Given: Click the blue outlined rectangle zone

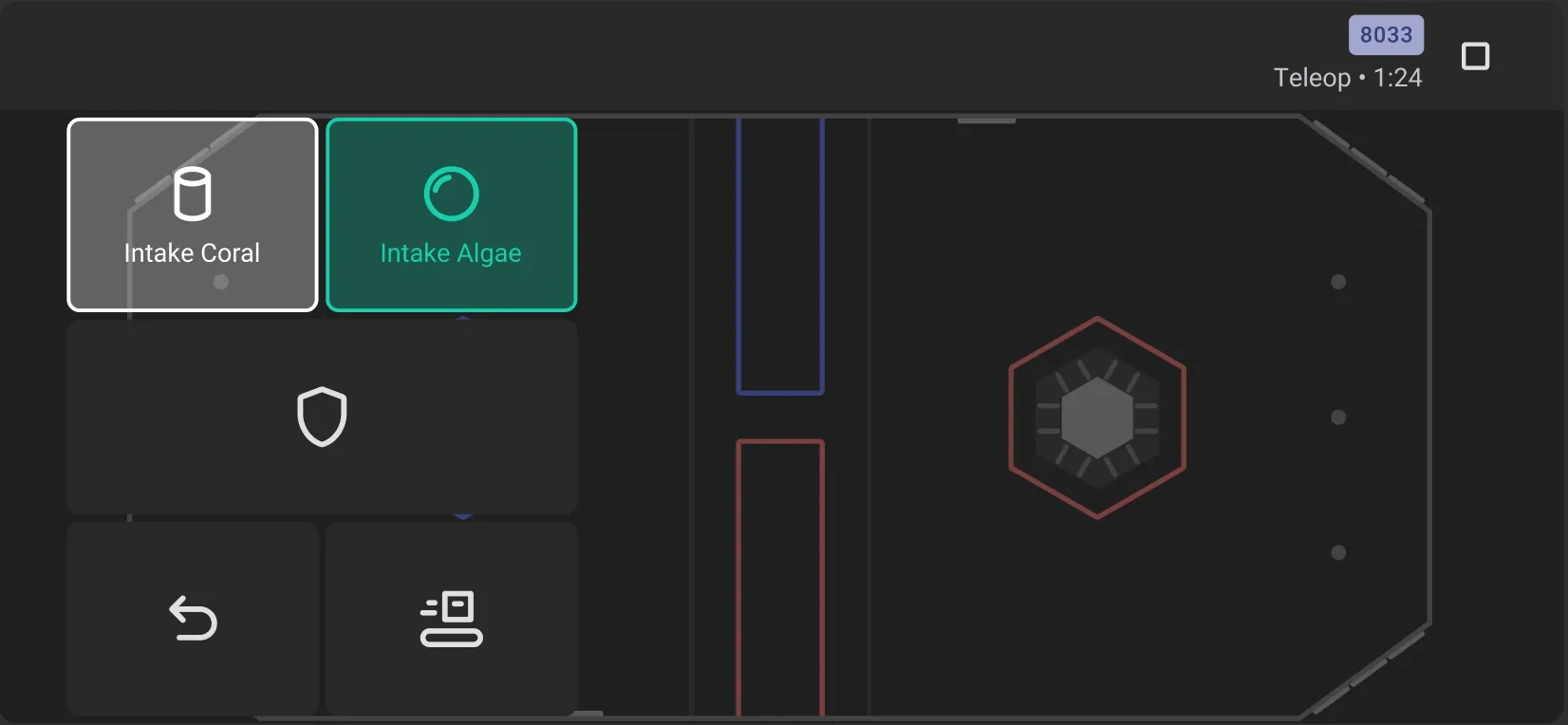Looking at the screenshot, I should click(780, 256).
